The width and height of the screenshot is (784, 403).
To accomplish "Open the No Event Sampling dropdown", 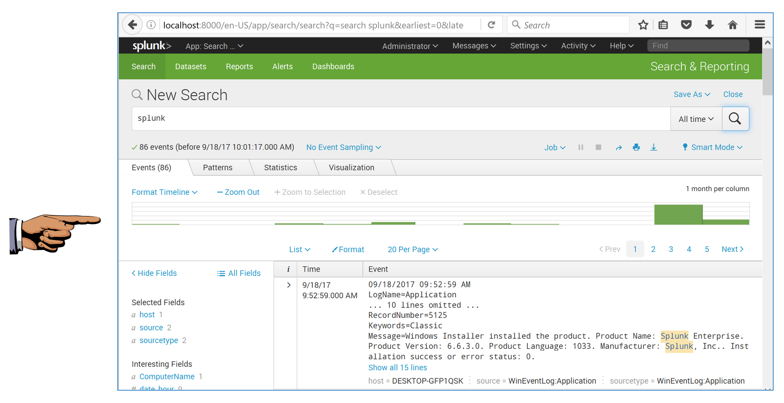I will (x=344, y=148).
